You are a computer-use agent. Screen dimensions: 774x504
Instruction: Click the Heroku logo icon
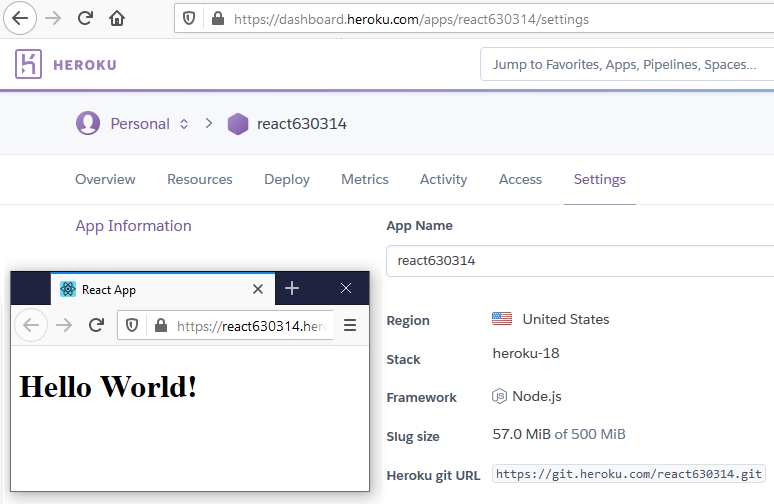coord(29,64)
